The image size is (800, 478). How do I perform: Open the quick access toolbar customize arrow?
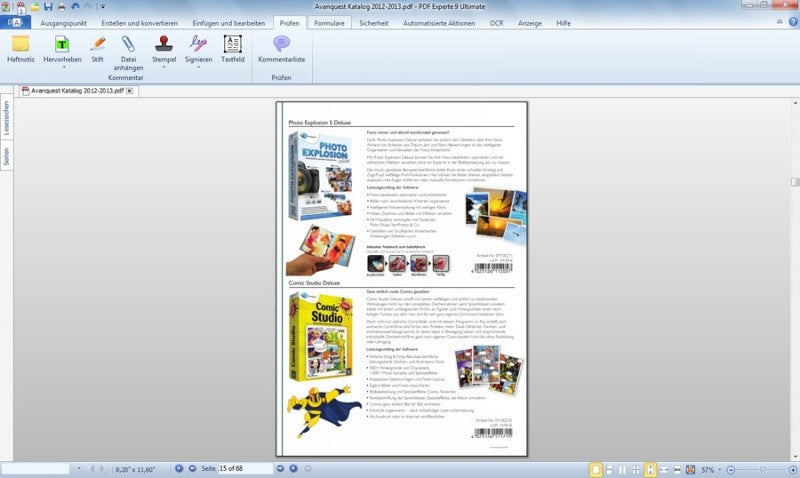tap(103, 7)
